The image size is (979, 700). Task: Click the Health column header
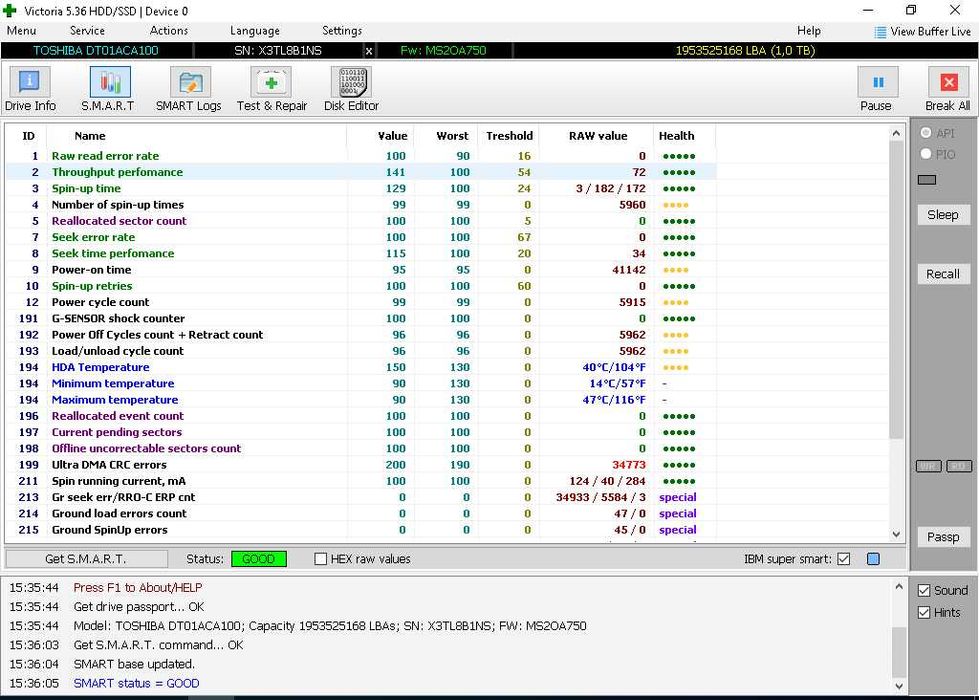(676, 136)
